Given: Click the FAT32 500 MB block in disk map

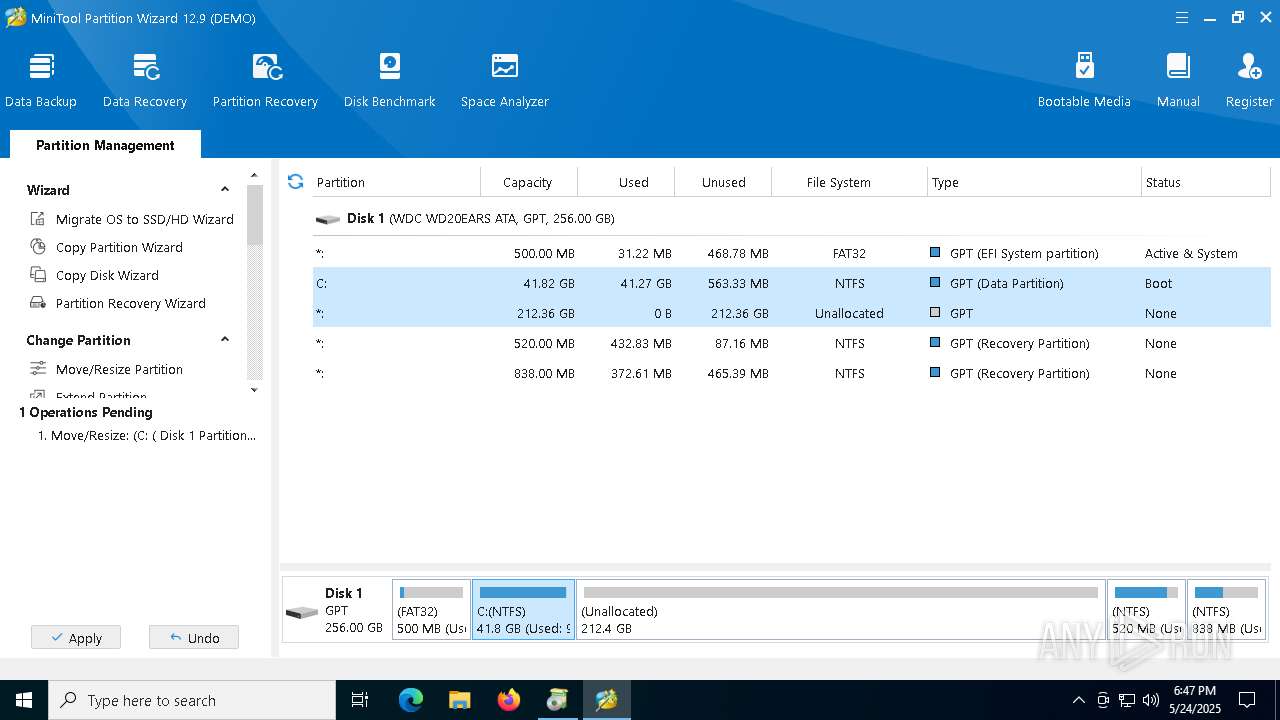Looking at the screenshot, I should tap(431, 610).
